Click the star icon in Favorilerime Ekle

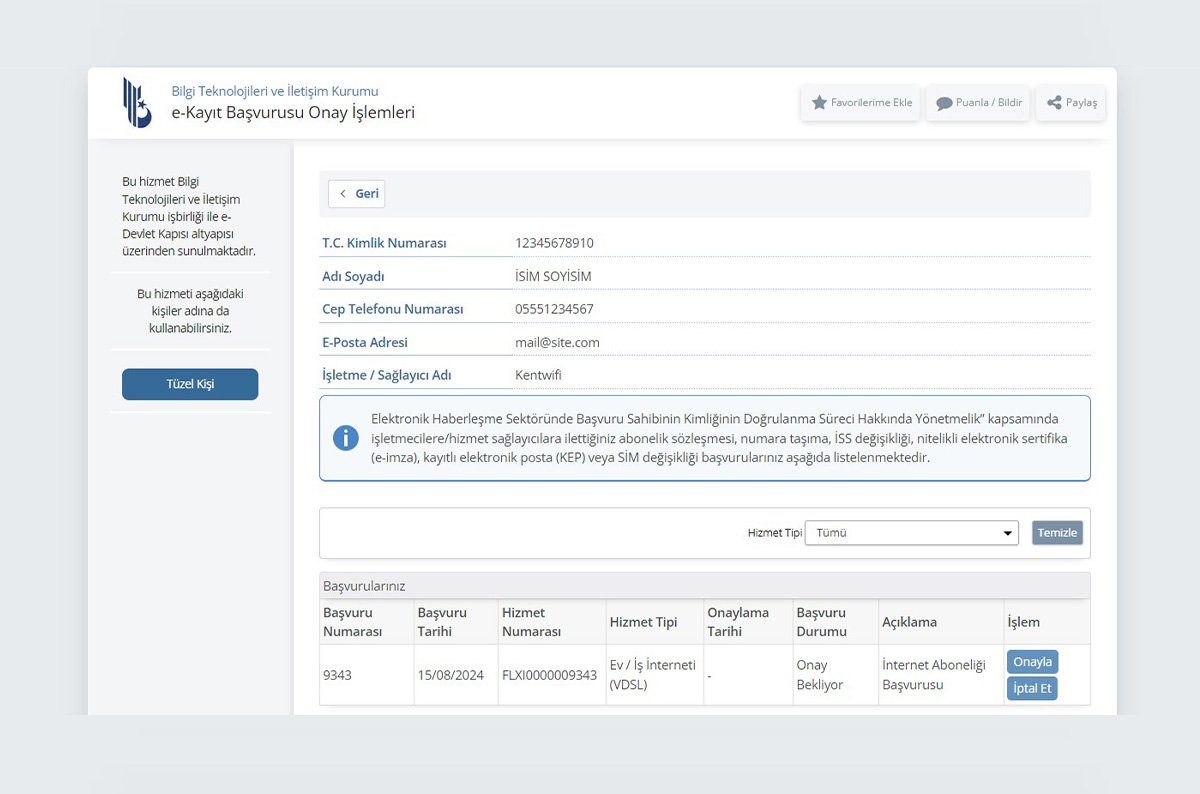click(819, 103)
